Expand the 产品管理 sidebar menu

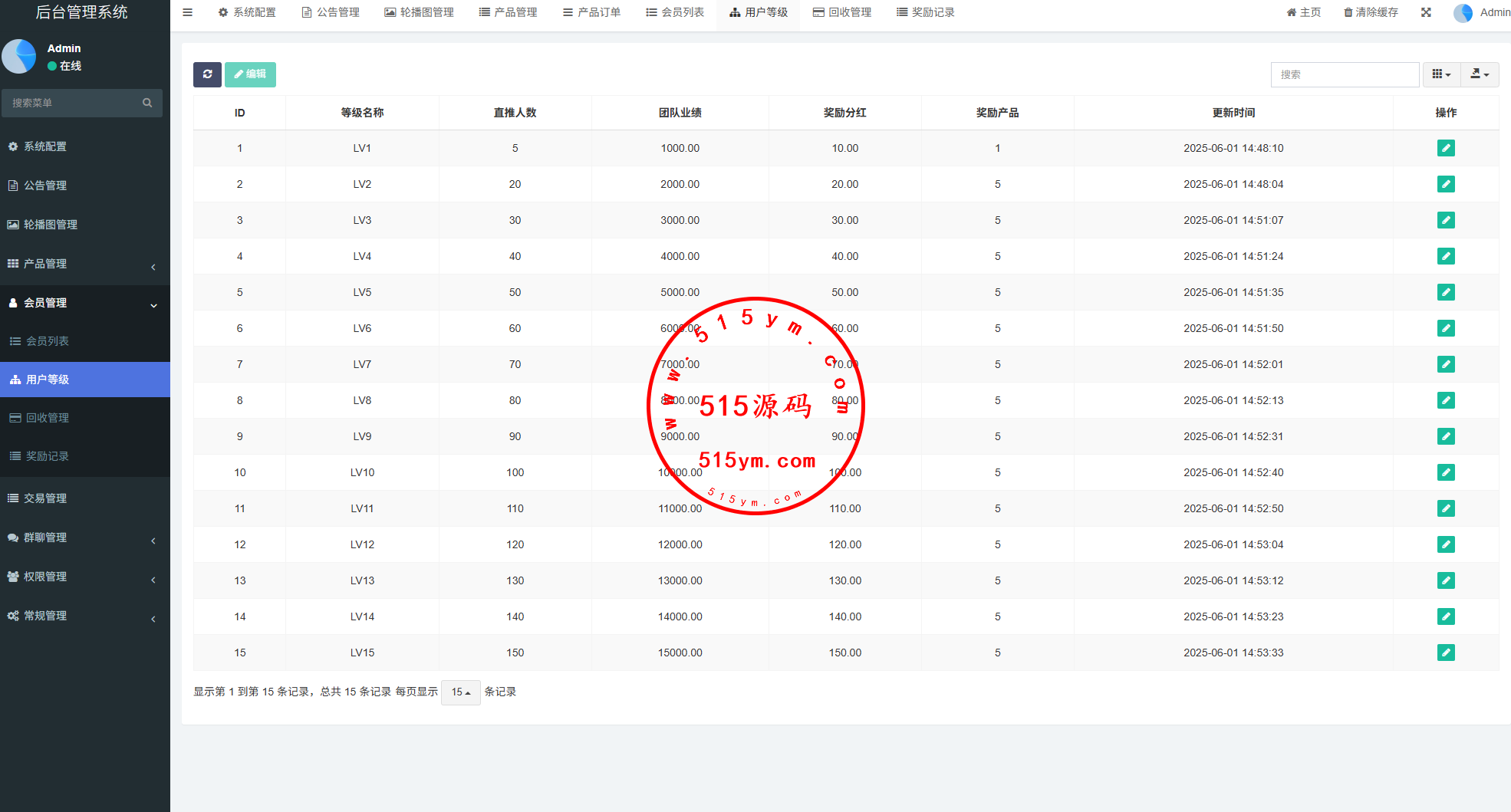84,264
